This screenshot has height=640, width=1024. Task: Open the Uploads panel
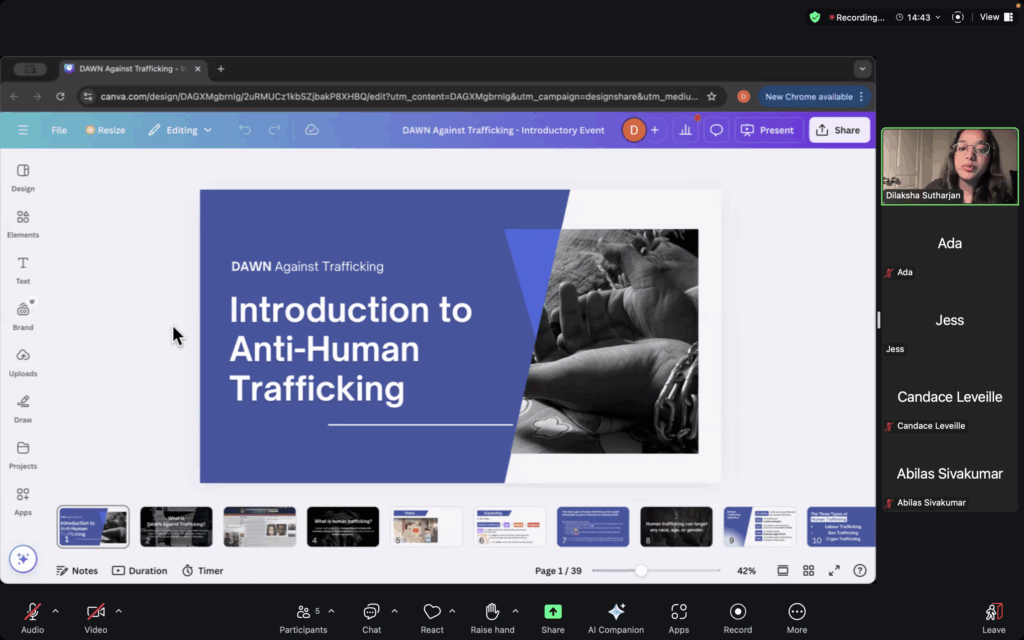click(x=22, y=361)
